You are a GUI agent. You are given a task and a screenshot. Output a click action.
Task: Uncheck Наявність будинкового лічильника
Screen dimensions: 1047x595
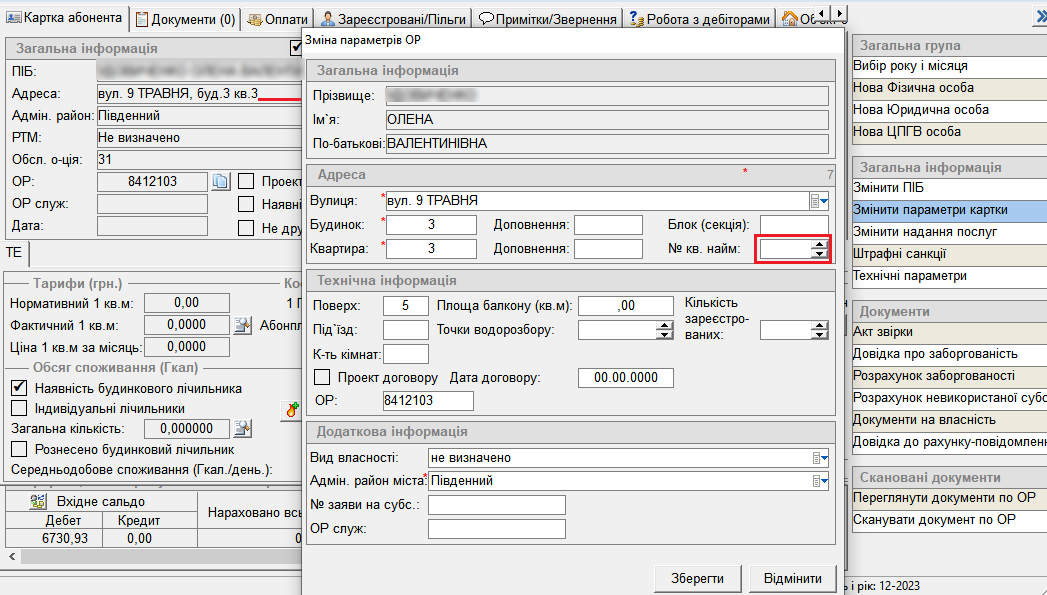tap(18, 388)
